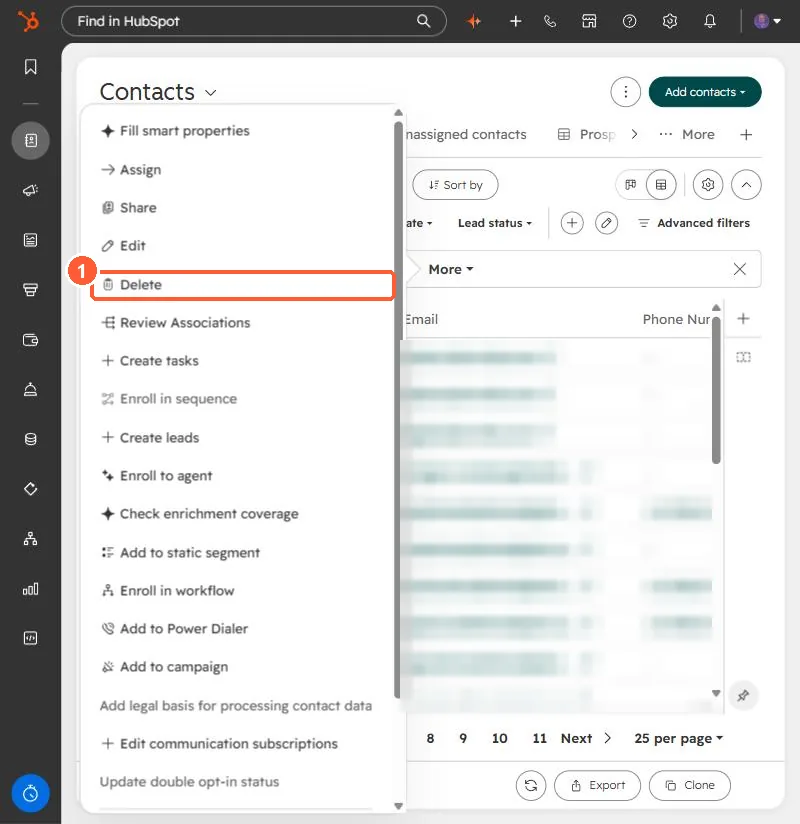This screenshot has width=800, height=824.
Task: Click the search magnifier icon
Action: pyautogui.click(x=423, y=21)
